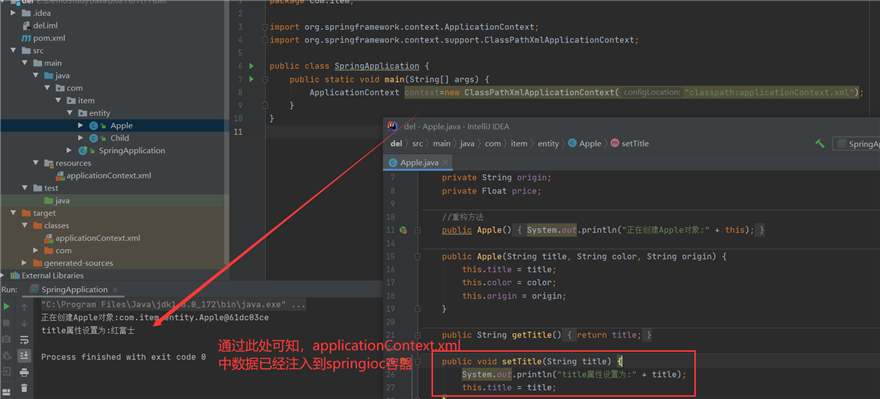Select the SpringApplication run tab
This screenshot has width=880, height=399.
[x=73, y=290]
